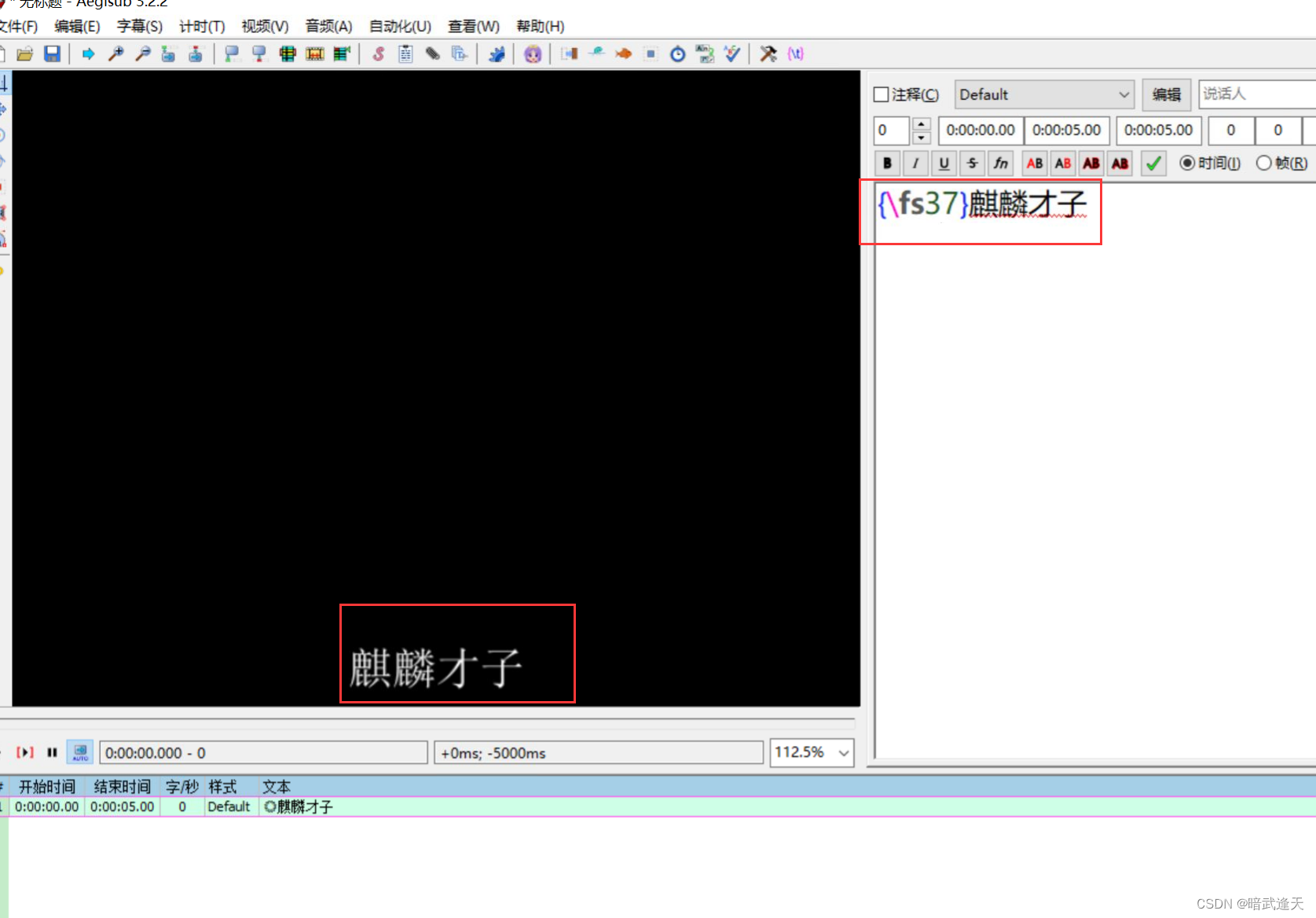Open the primary color picker AB button
Image resolution: width=1316 pixels, height=918 pixels.
(1034, 163)
